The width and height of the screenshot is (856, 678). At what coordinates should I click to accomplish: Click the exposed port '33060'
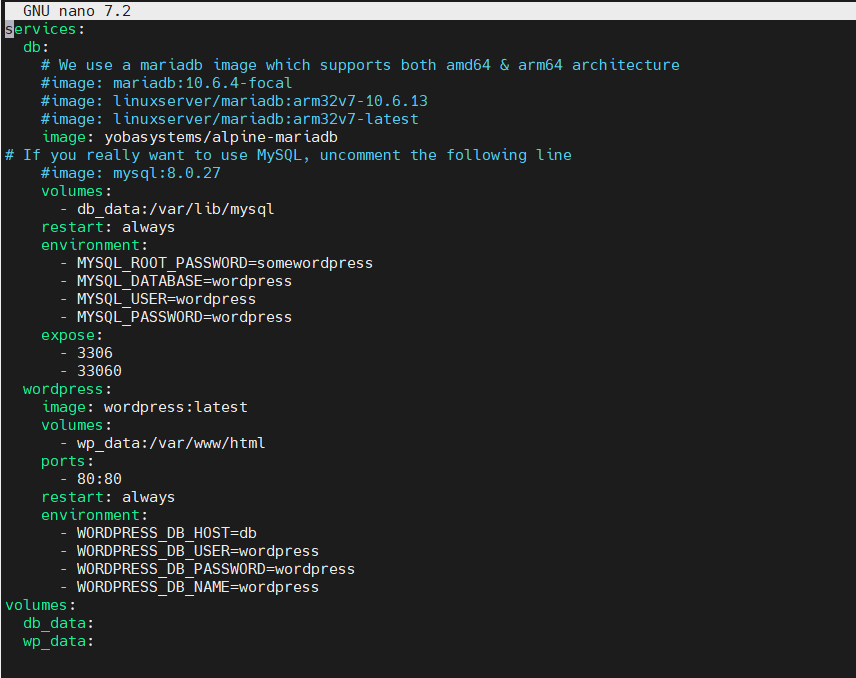pyautogui.click(x=99, y=371)
